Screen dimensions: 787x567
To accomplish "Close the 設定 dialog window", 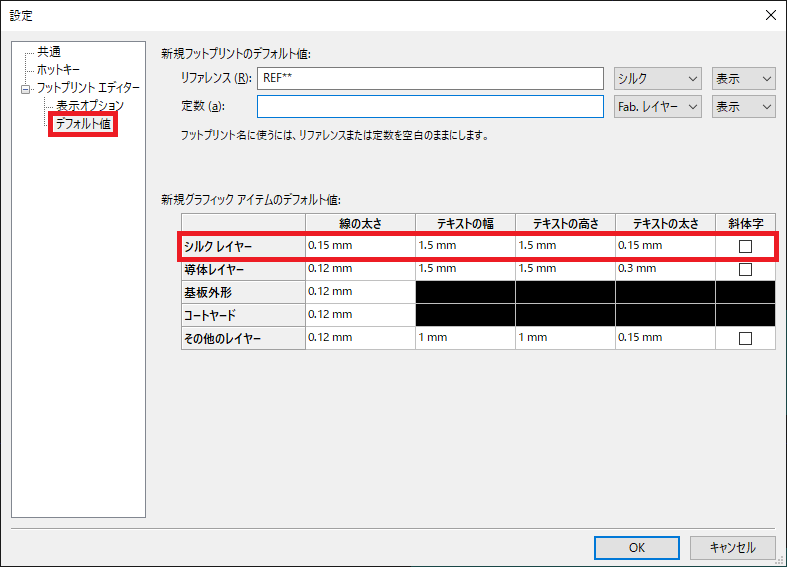I will click(x=769, y=15).
